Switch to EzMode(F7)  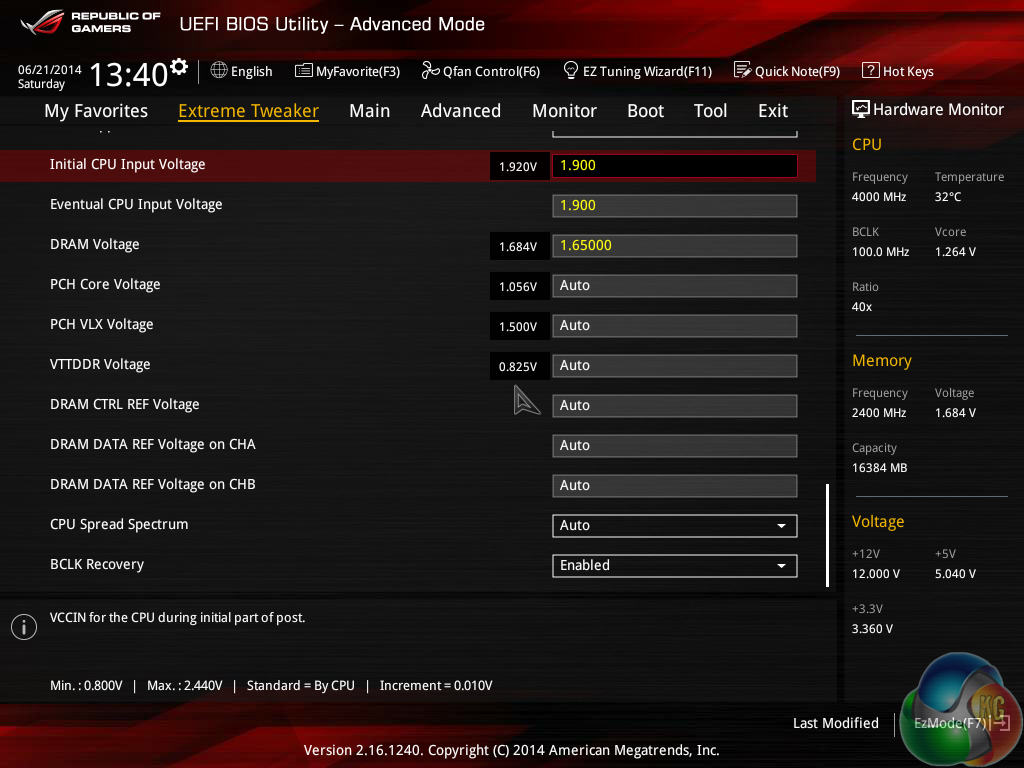click(x=962, y=723)
